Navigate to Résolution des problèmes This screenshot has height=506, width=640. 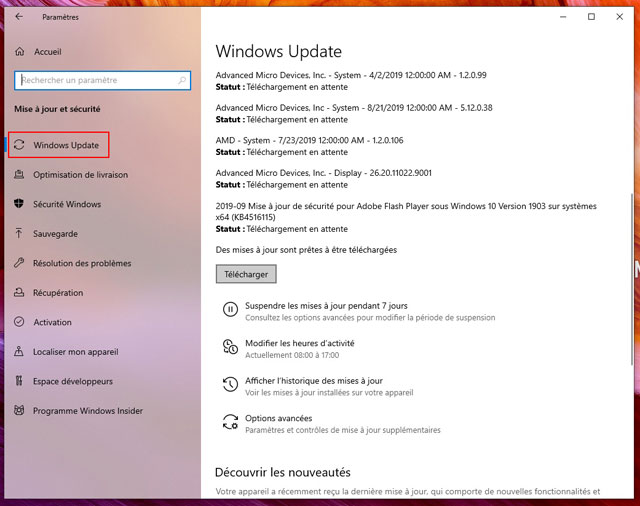(x=82, y=263)
